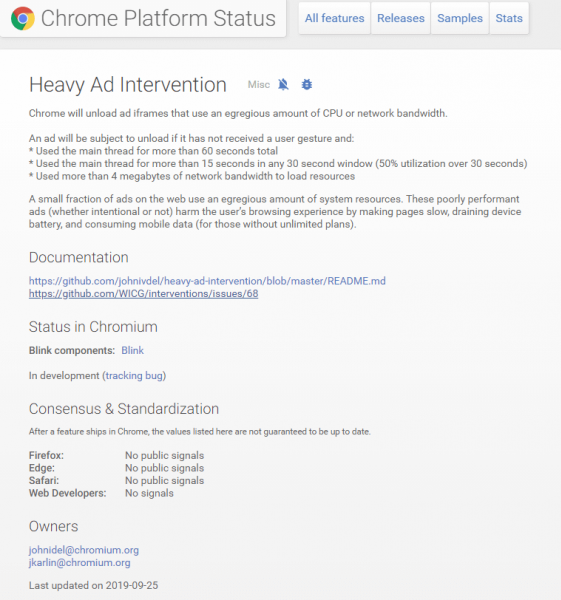
Task: Click the '60 seconds total' bullet line
Action: tap(153, 151)
